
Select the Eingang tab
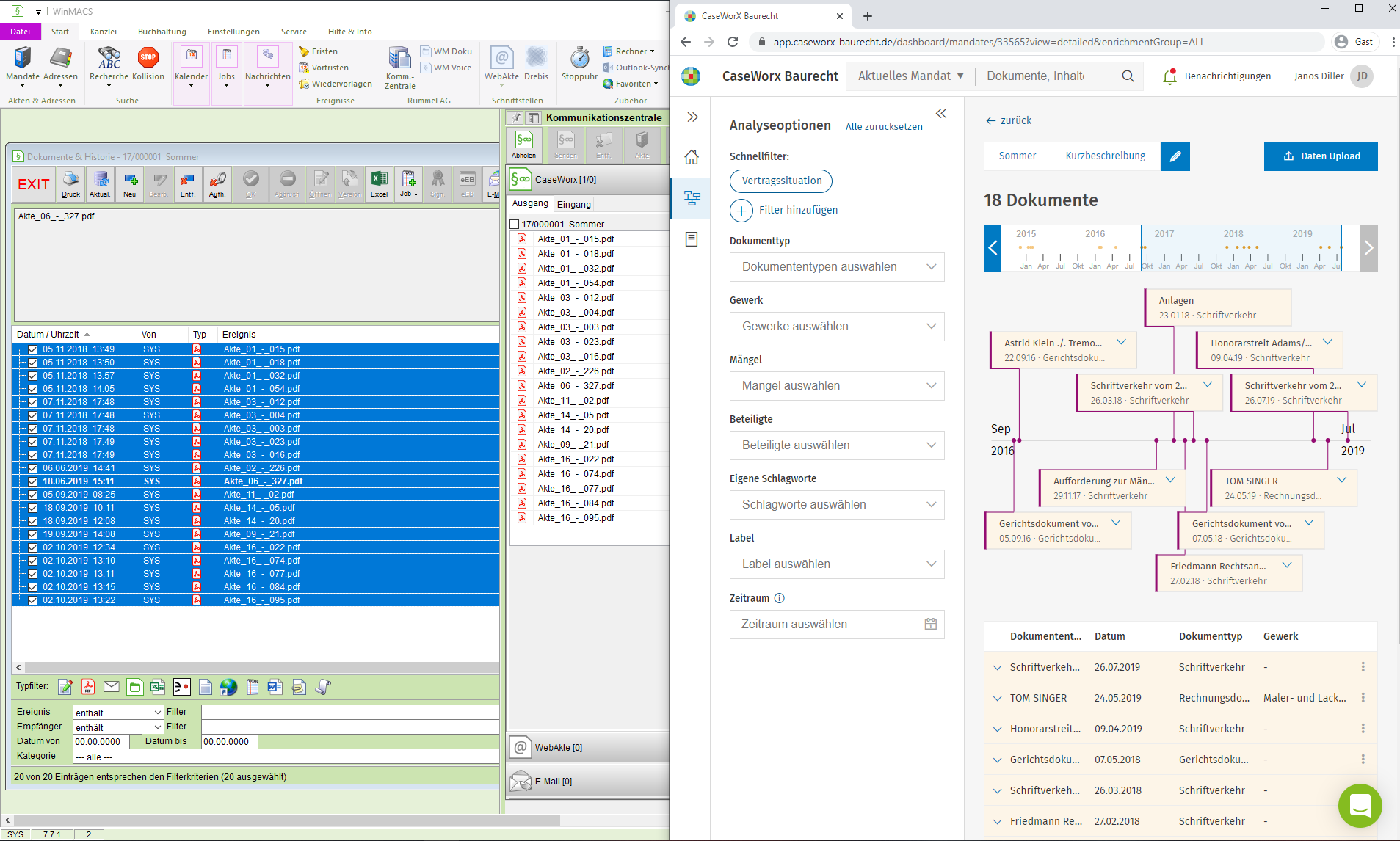573,205
